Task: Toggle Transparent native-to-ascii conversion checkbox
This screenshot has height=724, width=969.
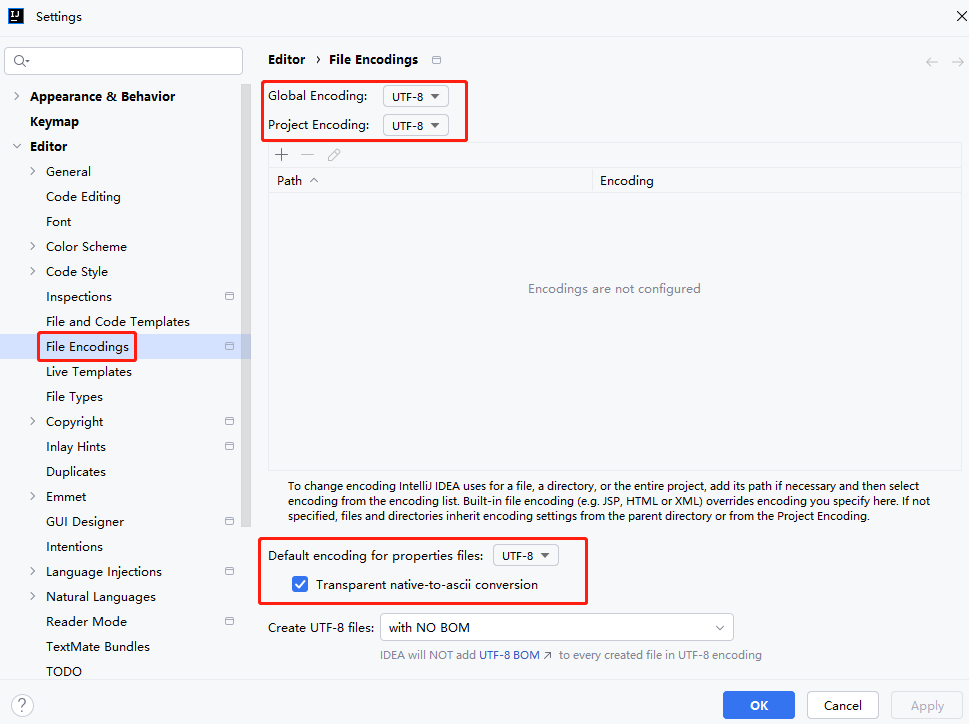Action: click(300, 584)
